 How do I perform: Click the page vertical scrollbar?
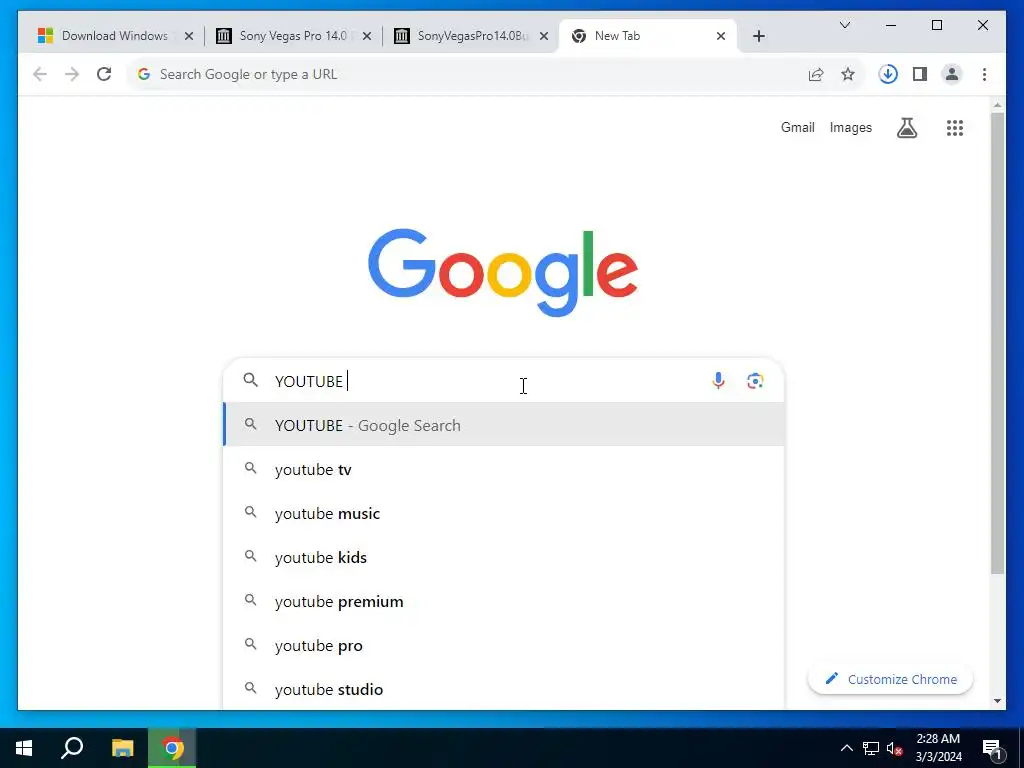[997, 344]
